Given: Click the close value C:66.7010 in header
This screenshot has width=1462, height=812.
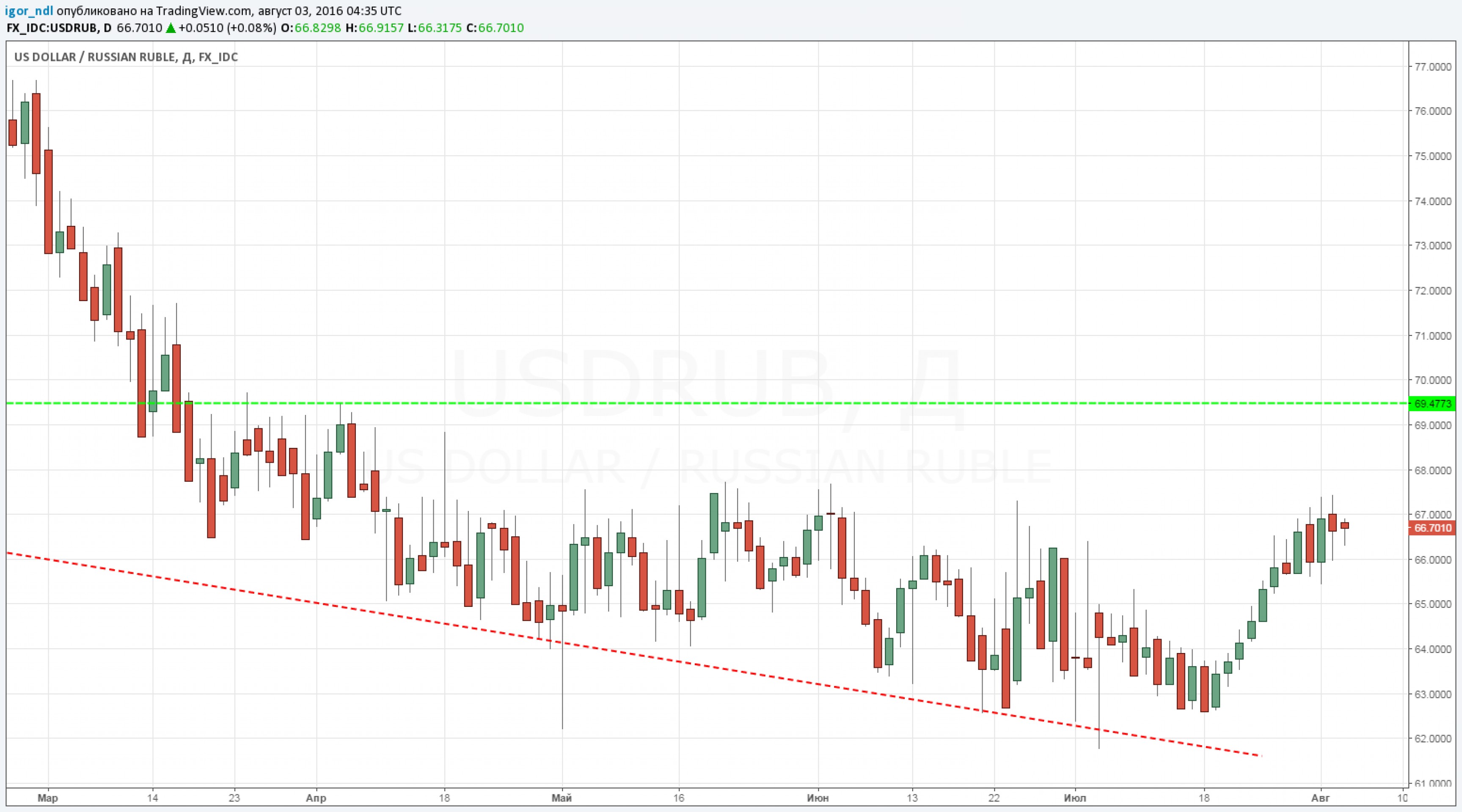Looking at the screenshot, I should pyautogui.click(x=495, y=28).
